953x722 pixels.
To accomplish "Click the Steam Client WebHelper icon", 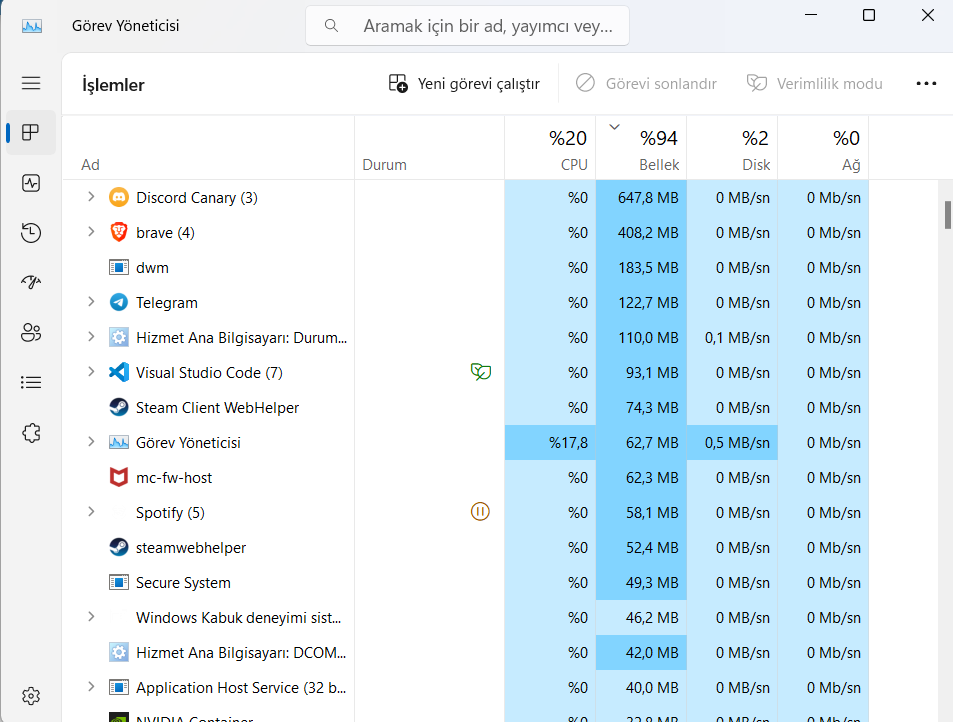I will point(119,407).
